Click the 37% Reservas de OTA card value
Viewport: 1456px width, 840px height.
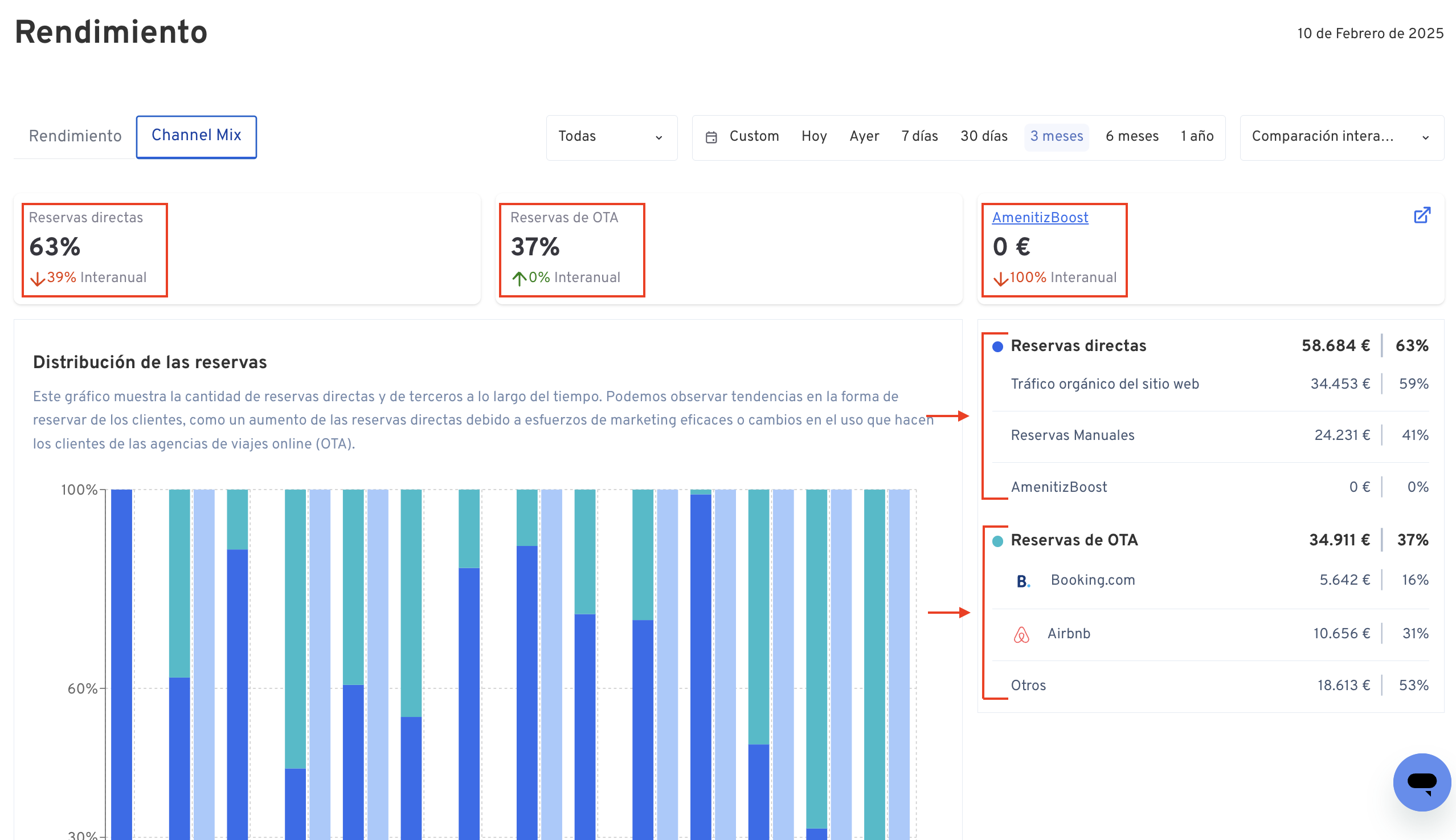click(x=535, y=247)
